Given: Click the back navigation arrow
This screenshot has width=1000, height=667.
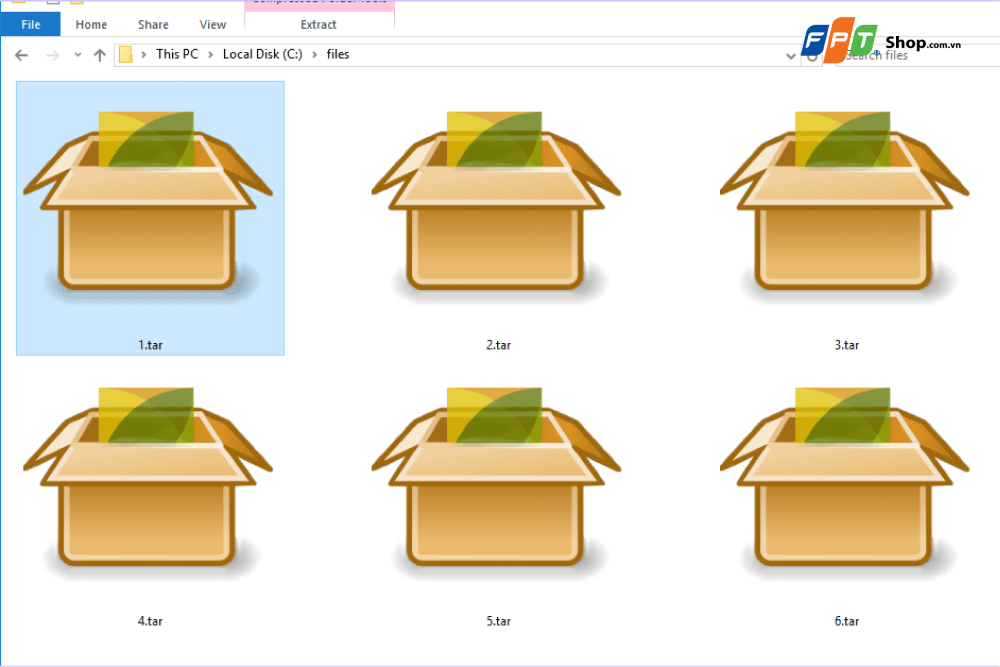Looking at the screenshot, I should pos(21,55).
